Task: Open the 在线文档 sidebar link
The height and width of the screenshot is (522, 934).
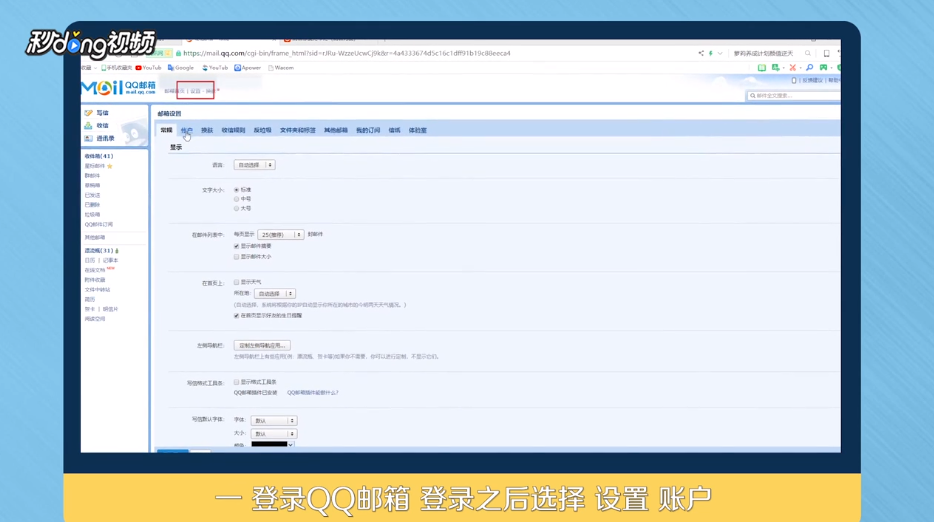Action: [95, 270]
